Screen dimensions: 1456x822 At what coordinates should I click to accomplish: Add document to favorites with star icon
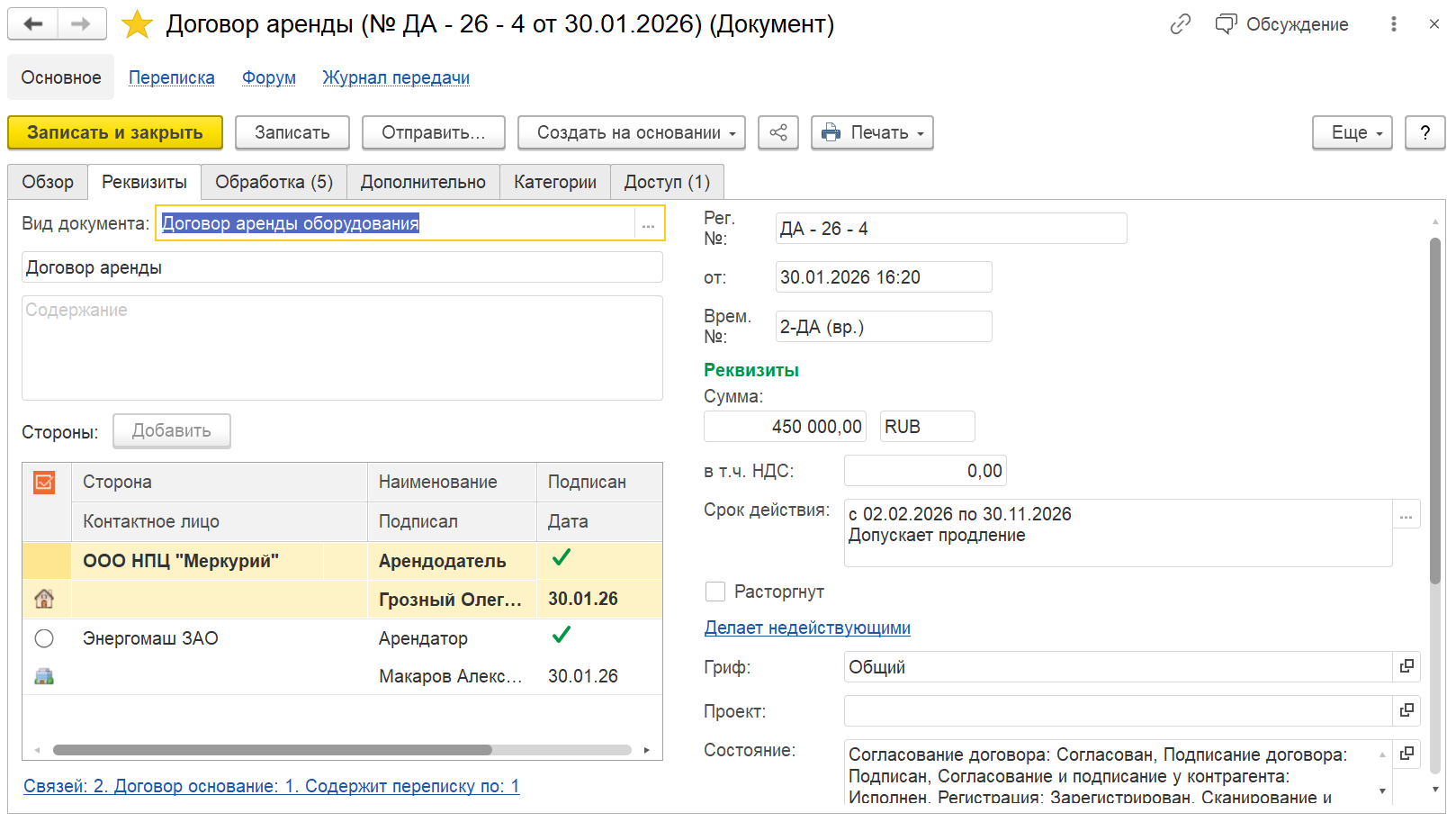coord(137,24)
